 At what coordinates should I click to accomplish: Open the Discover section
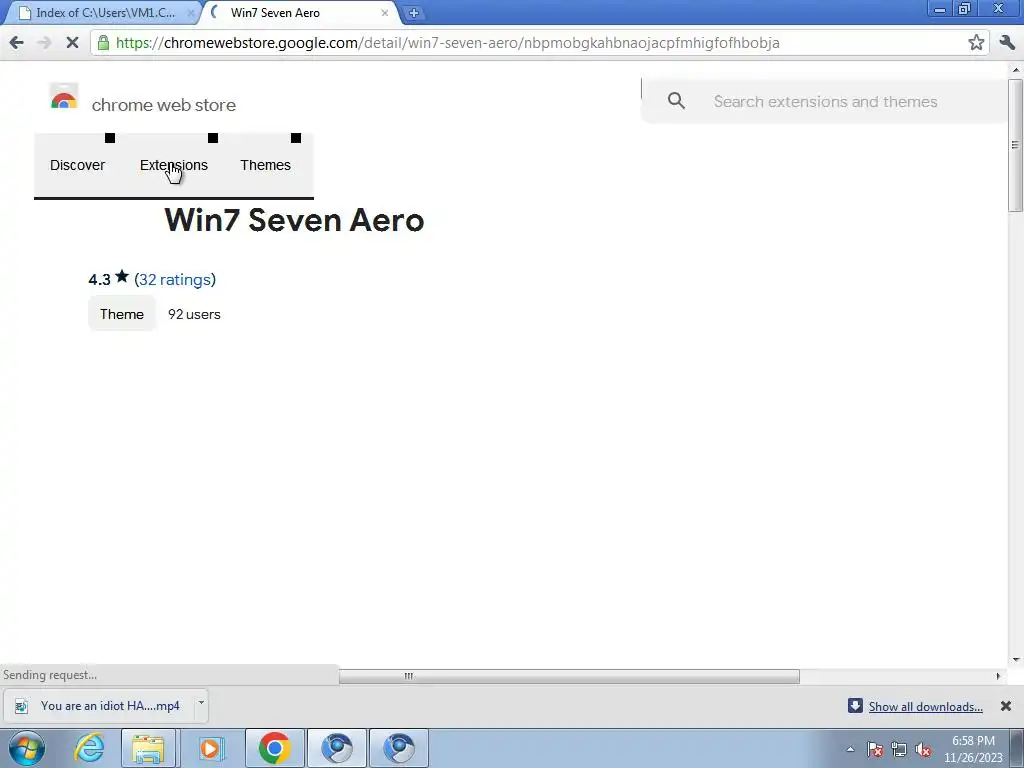77,165
